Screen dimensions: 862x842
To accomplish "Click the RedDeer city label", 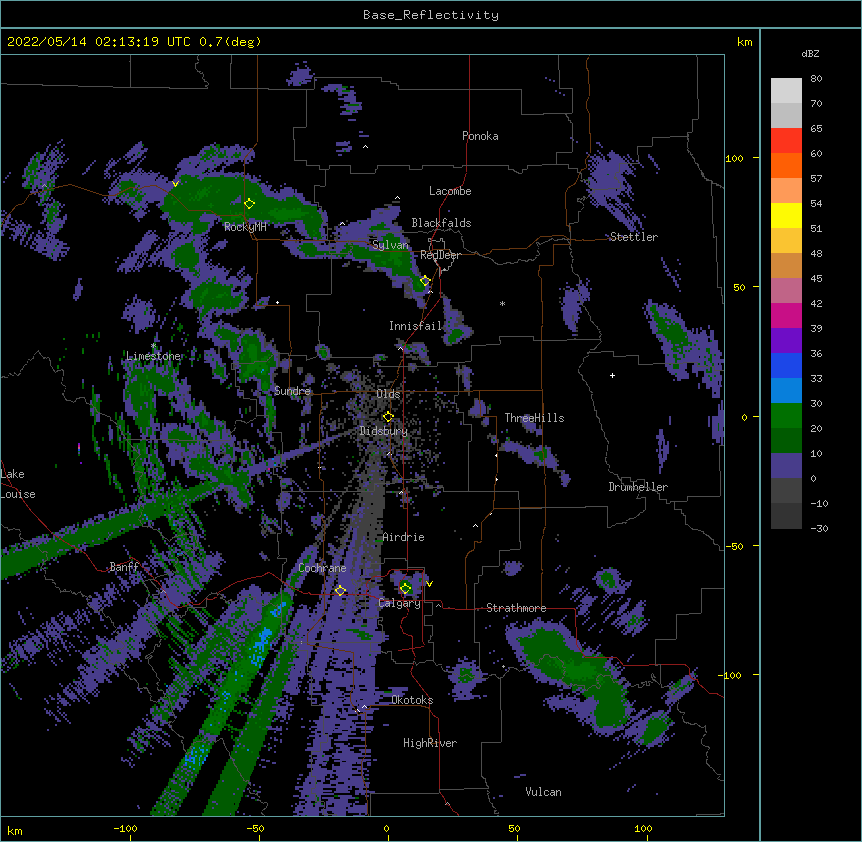I will tap(440, 255).
